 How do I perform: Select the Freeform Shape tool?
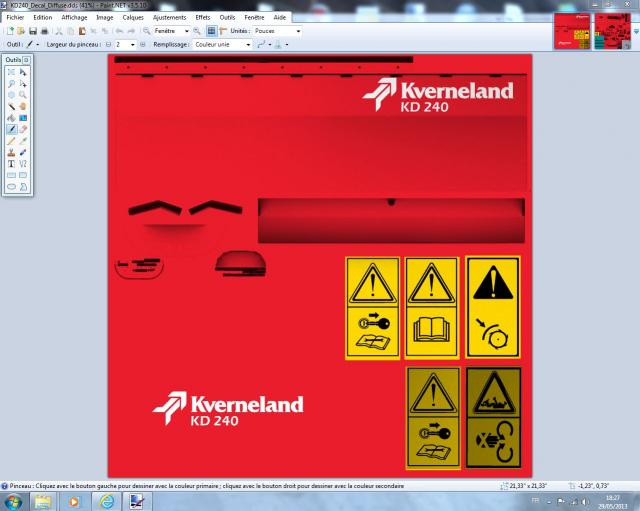point(23,187)
